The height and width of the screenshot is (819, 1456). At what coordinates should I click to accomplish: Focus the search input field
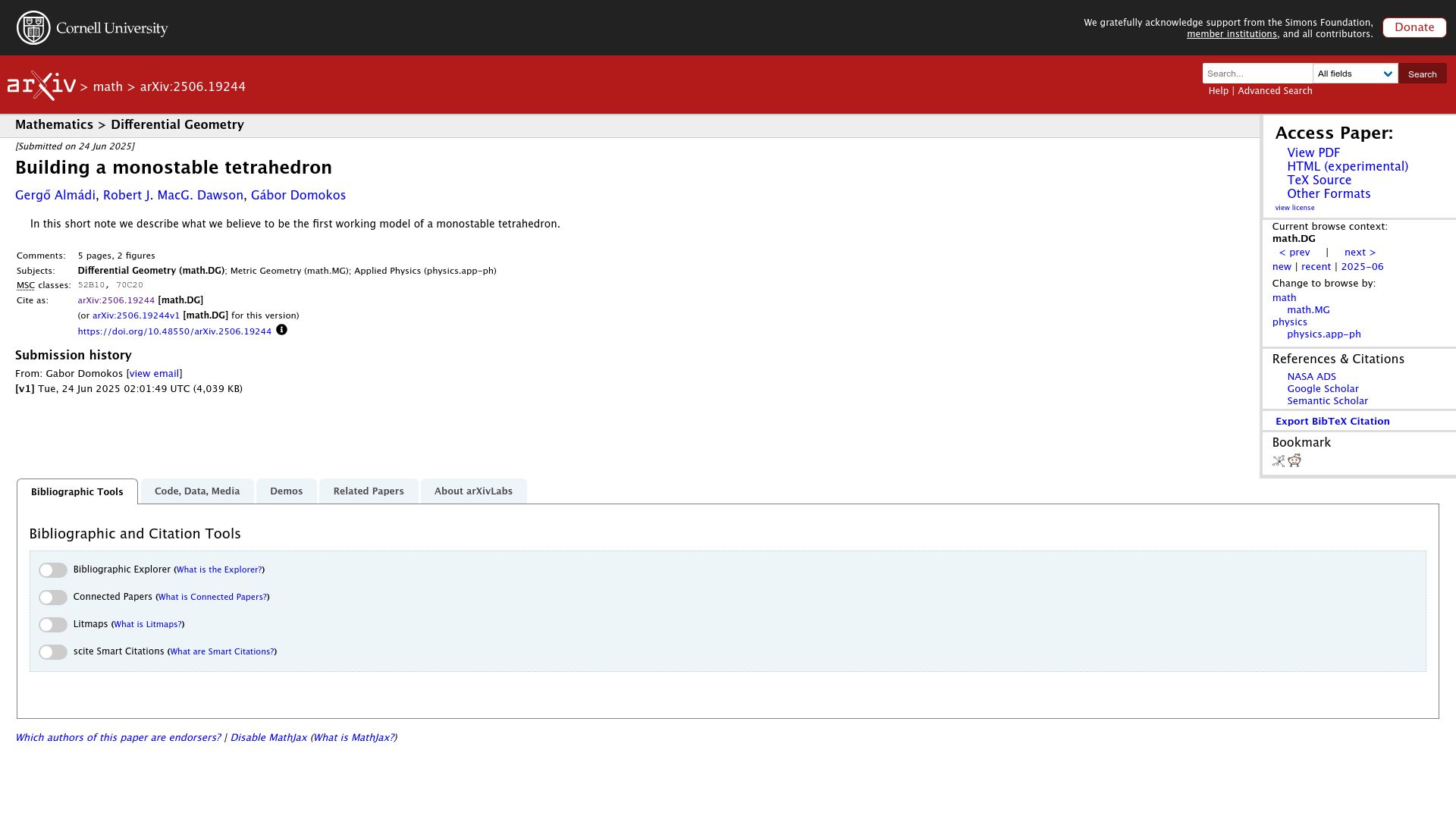(1257, 74)
